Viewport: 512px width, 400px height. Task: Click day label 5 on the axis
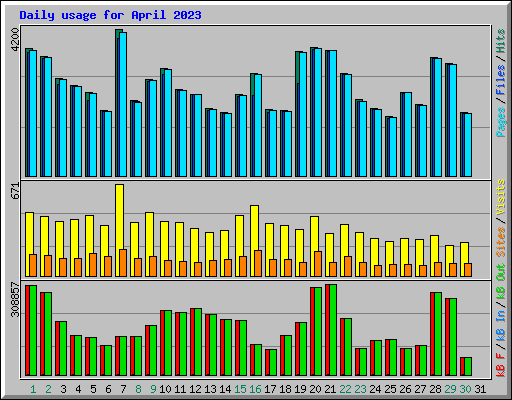tap(93, 389)
